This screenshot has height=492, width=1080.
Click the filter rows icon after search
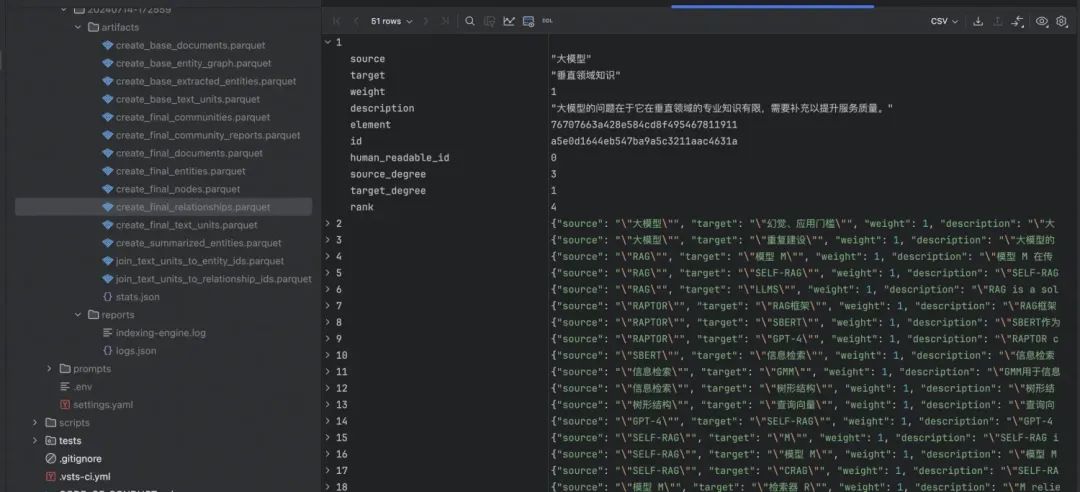click(489, 21)
